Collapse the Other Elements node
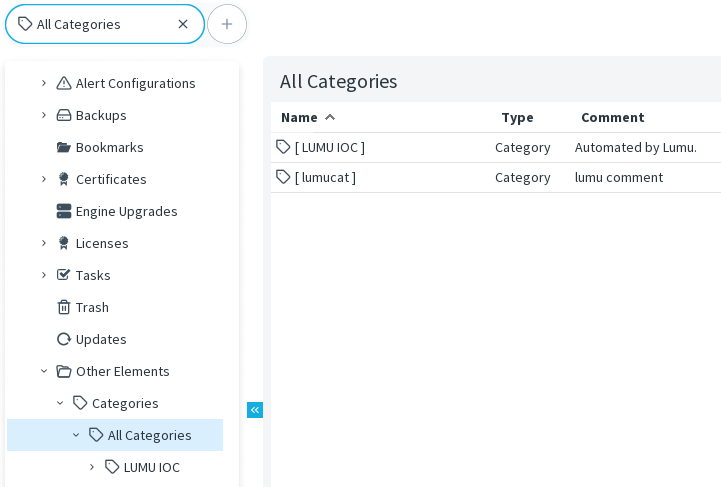Image resolution: width=721 pixels, height=487 pixels. click(44, 371)
